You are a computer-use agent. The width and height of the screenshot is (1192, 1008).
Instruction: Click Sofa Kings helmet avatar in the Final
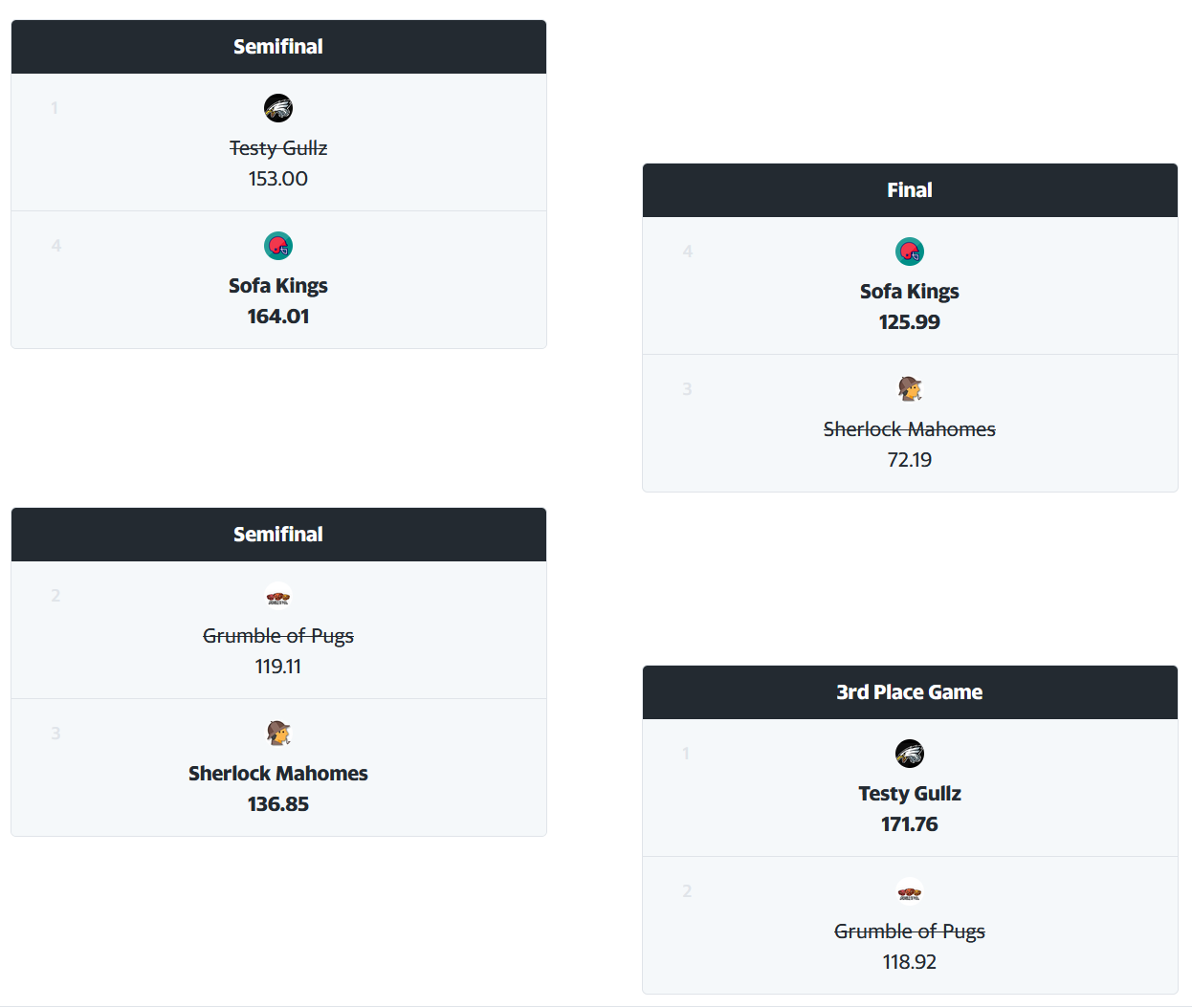tap(910, 252)
